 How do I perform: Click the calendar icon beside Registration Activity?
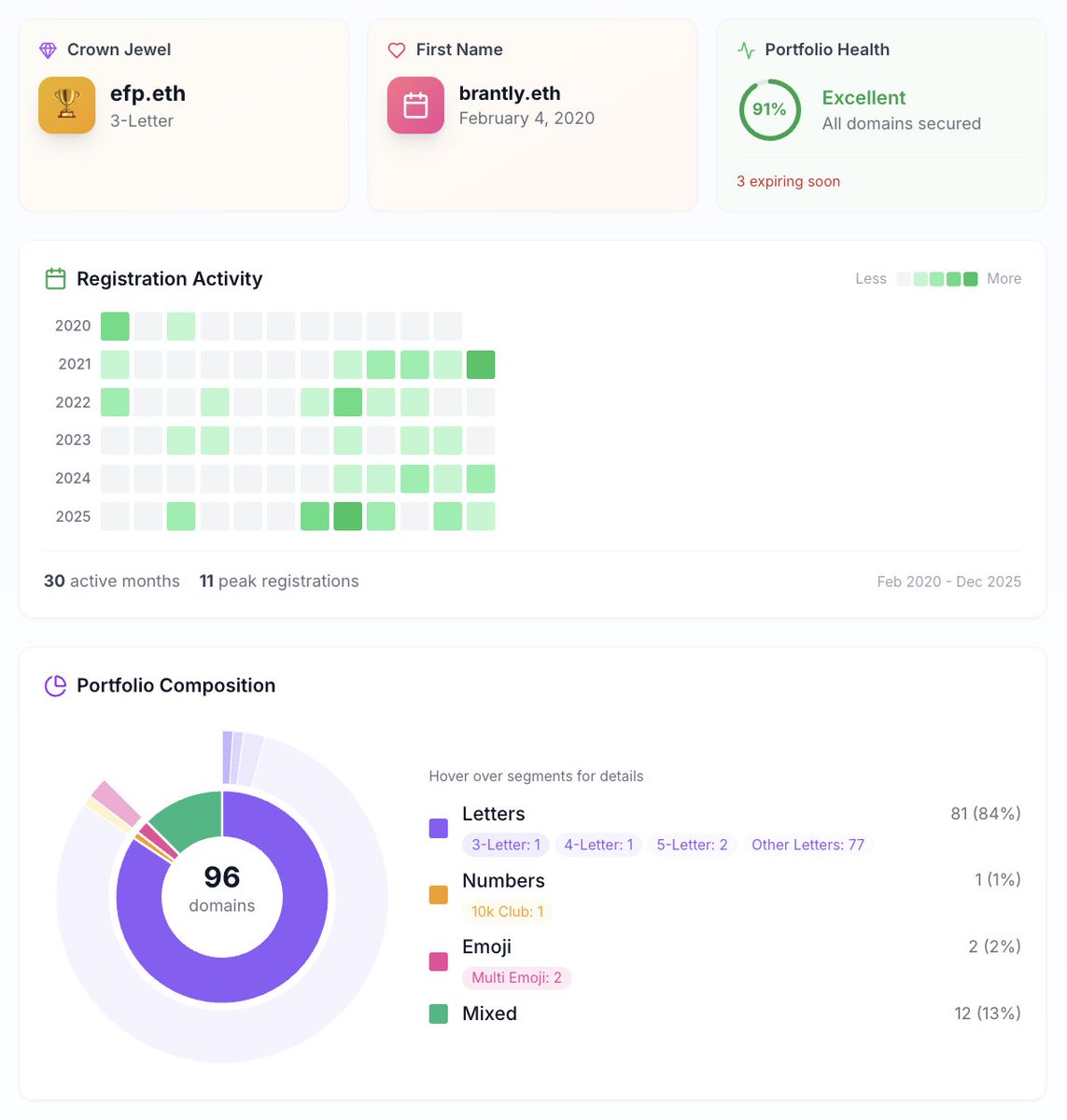coord(55,277)
